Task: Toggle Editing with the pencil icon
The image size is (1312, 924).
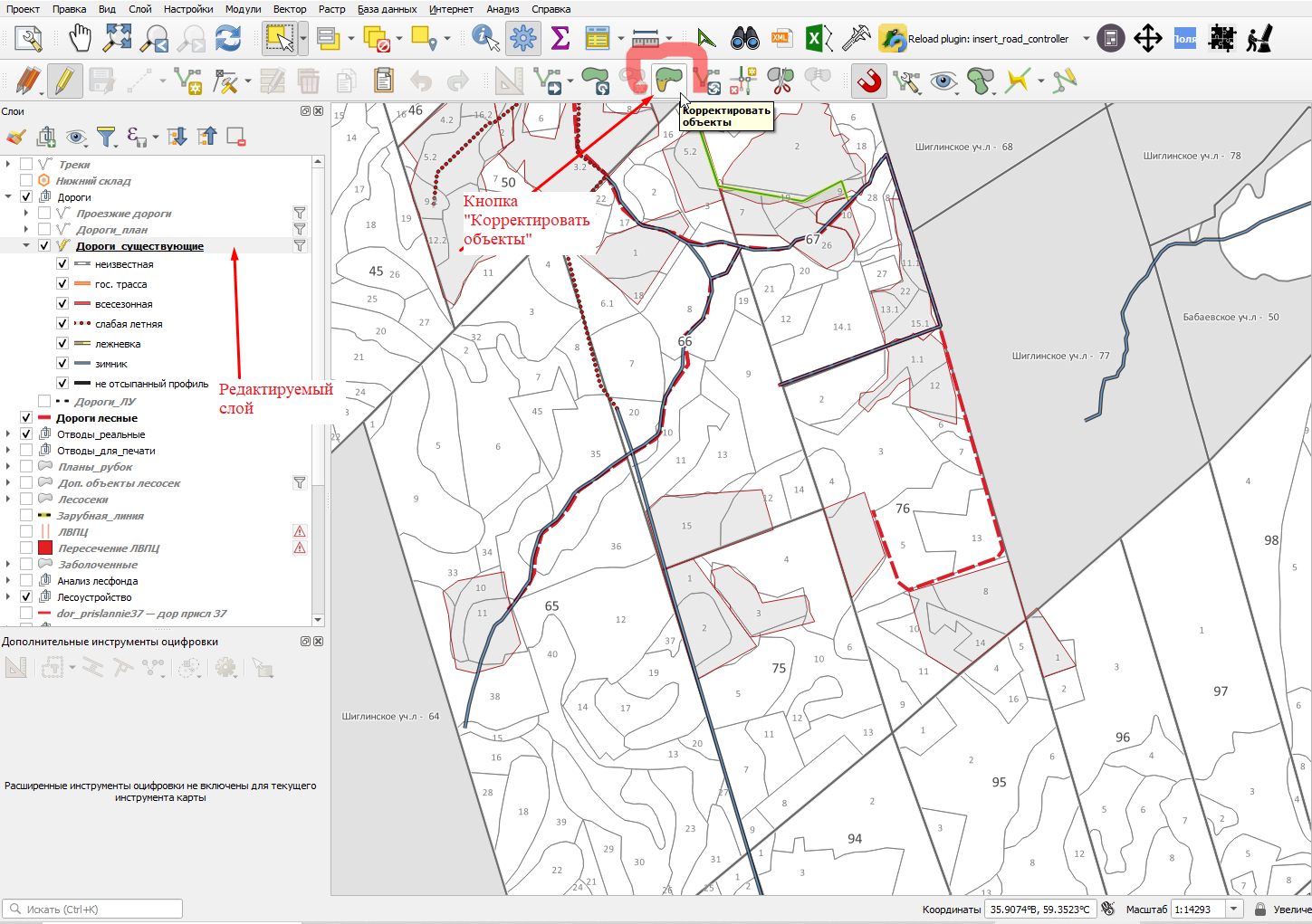Action: [64, 81]
